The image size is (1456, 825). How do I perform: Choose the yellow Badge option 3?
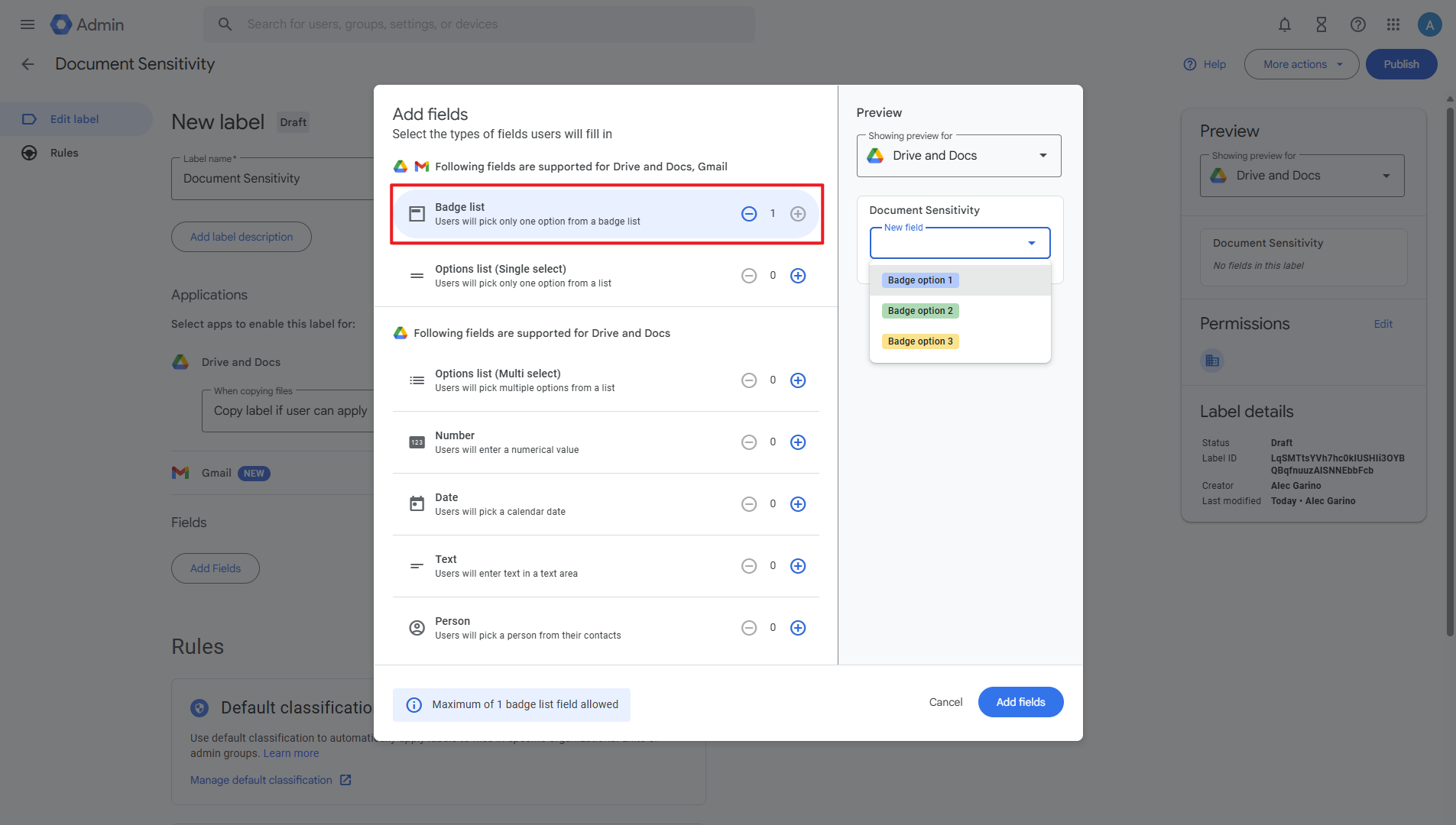click(920, 341)
